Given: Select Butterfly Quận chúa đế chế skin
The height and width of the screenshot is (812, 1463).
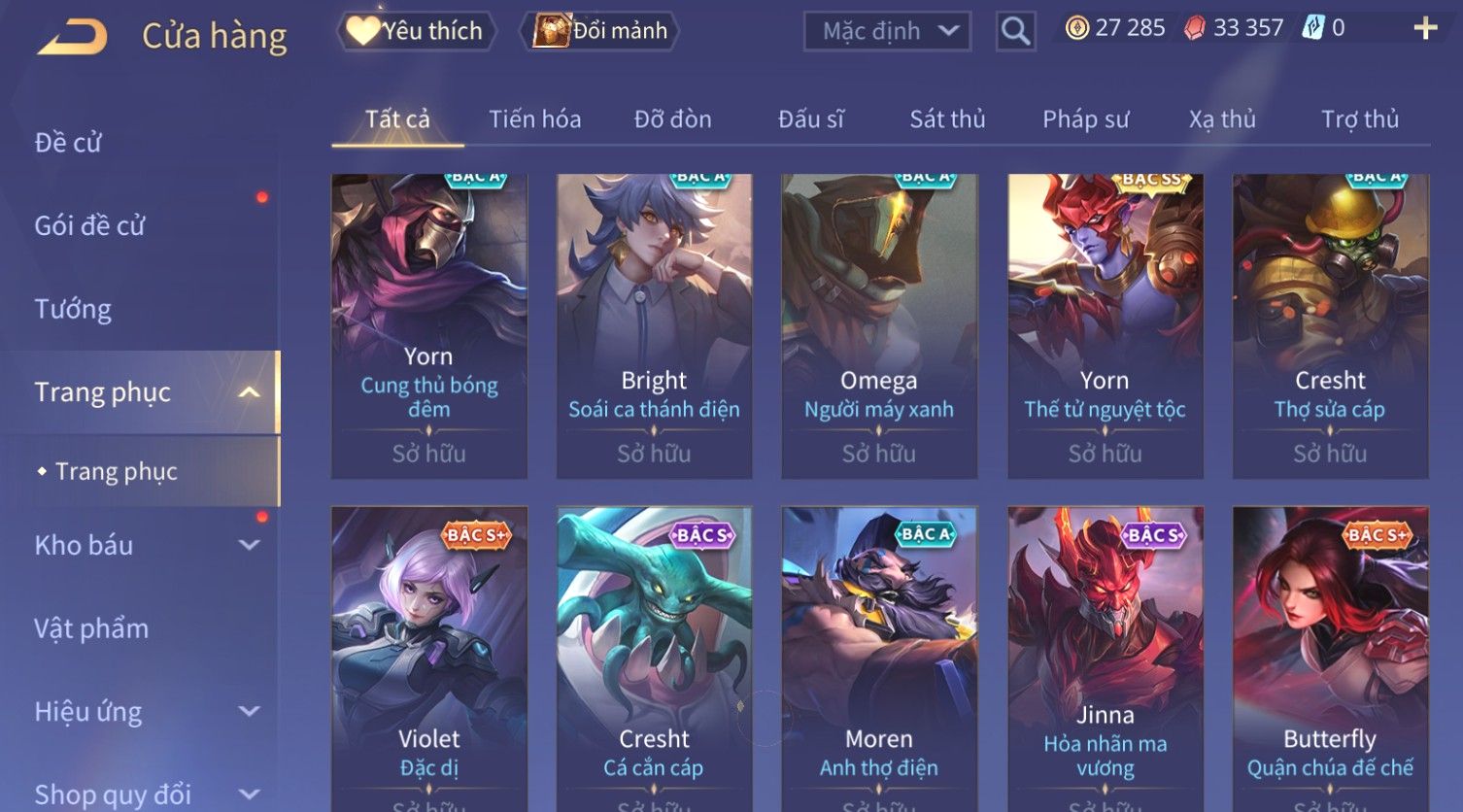Looking at the screenshot, I should point(1330,659).
